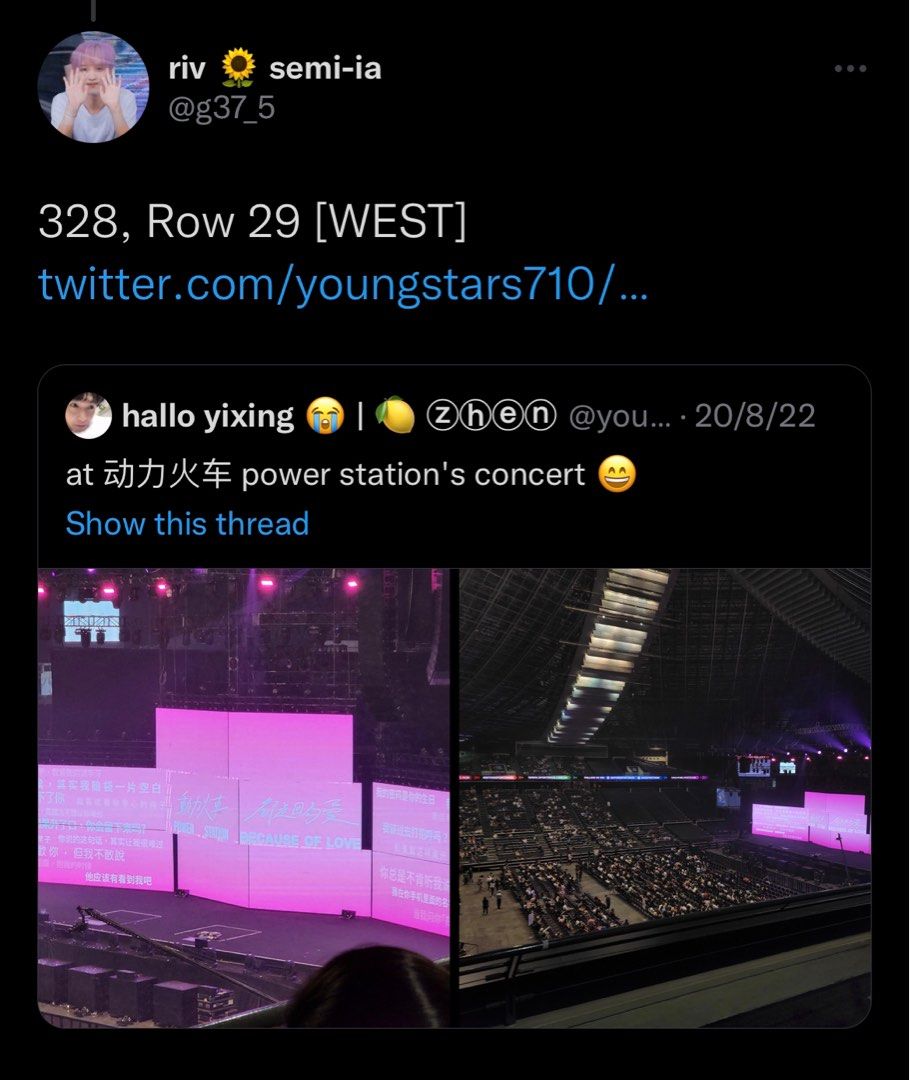The width and height of the screenshot is (910, 1080).
Task: Click the lemon emoji in quoted name
Action: point(394,416)
